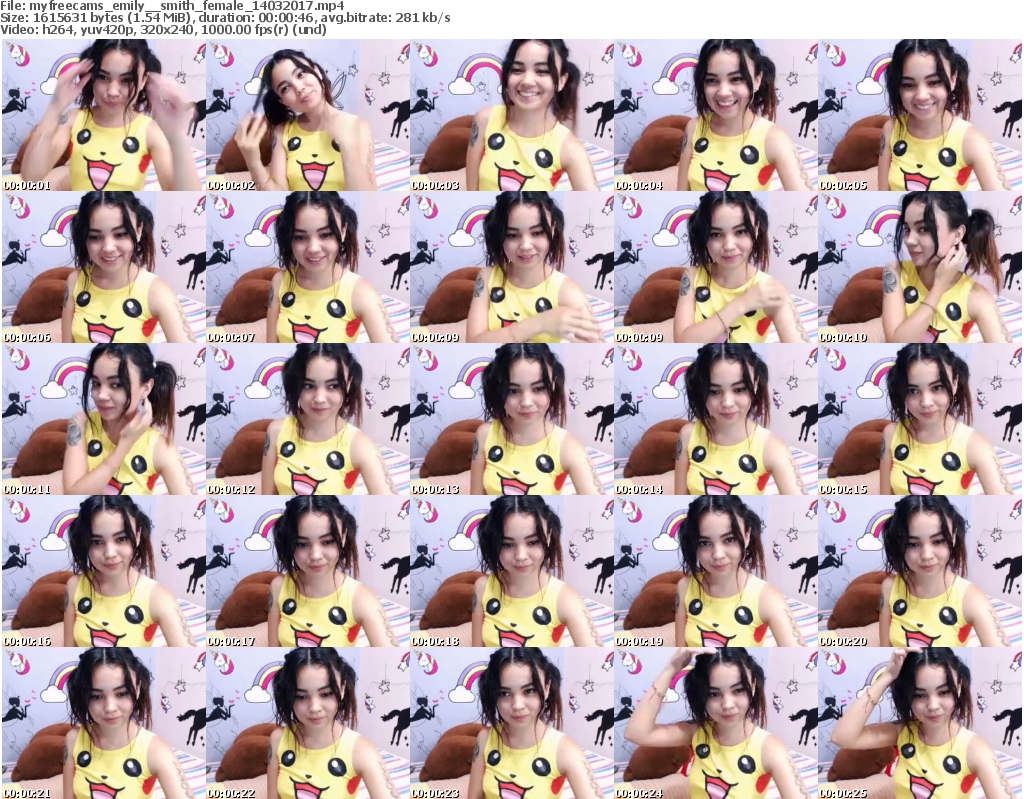Viewport: 1024px width, 799px height.
Task: Open the frame thumbnail stamped 00:00:01
Action: 103,114
